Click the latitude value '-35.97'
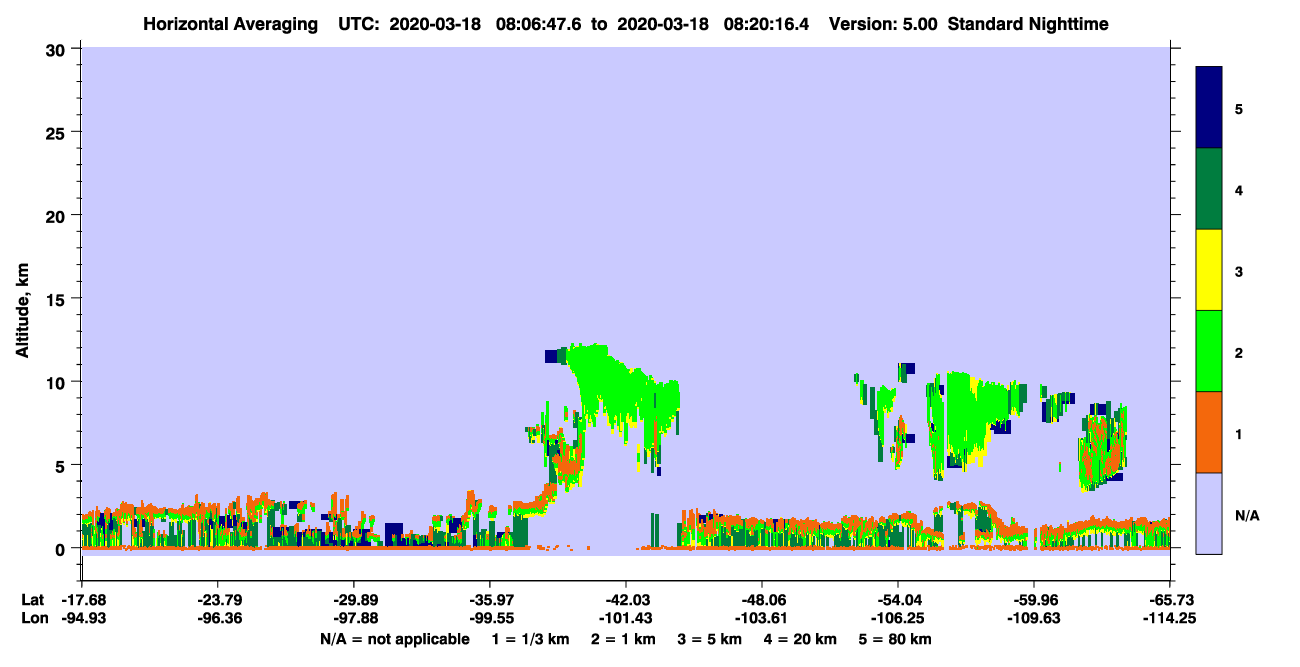The height and width of the screenshot is (667, 1300). tap(490, 600)
